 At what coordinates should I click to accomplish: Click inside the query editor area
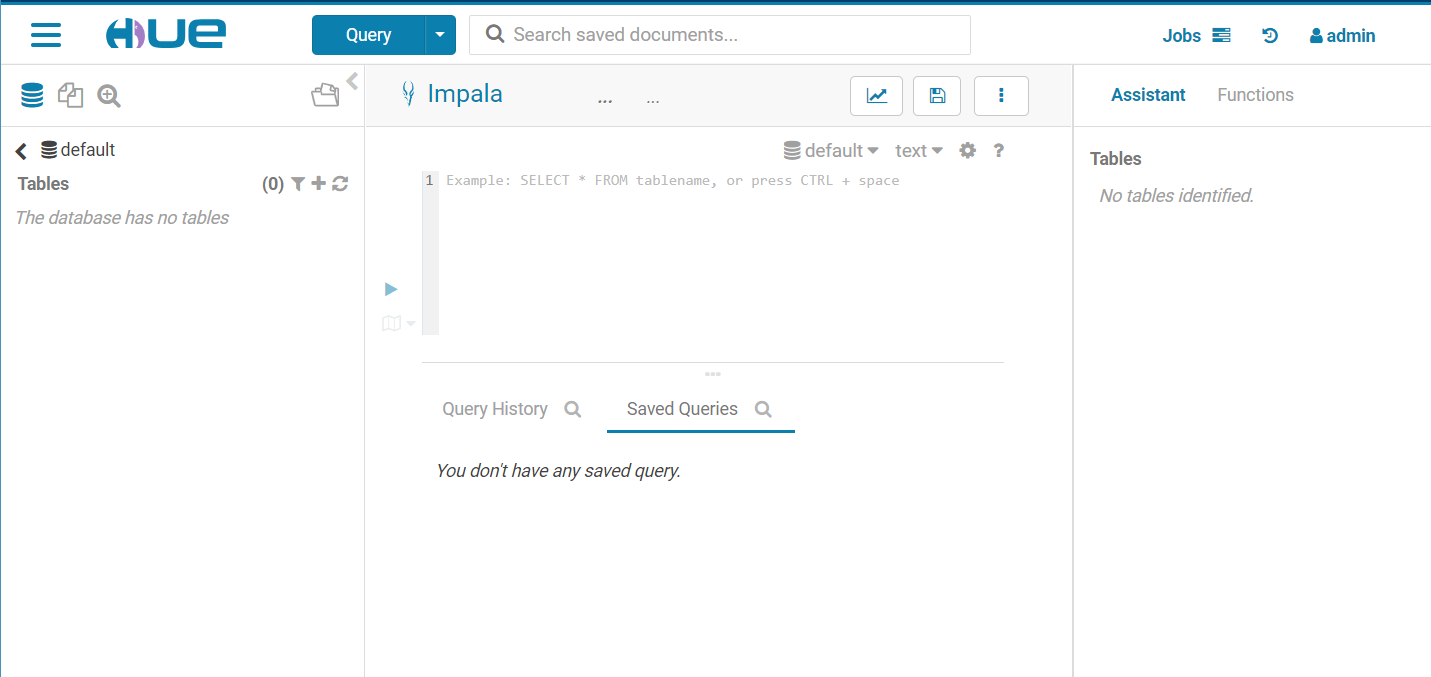click(720, 253)
